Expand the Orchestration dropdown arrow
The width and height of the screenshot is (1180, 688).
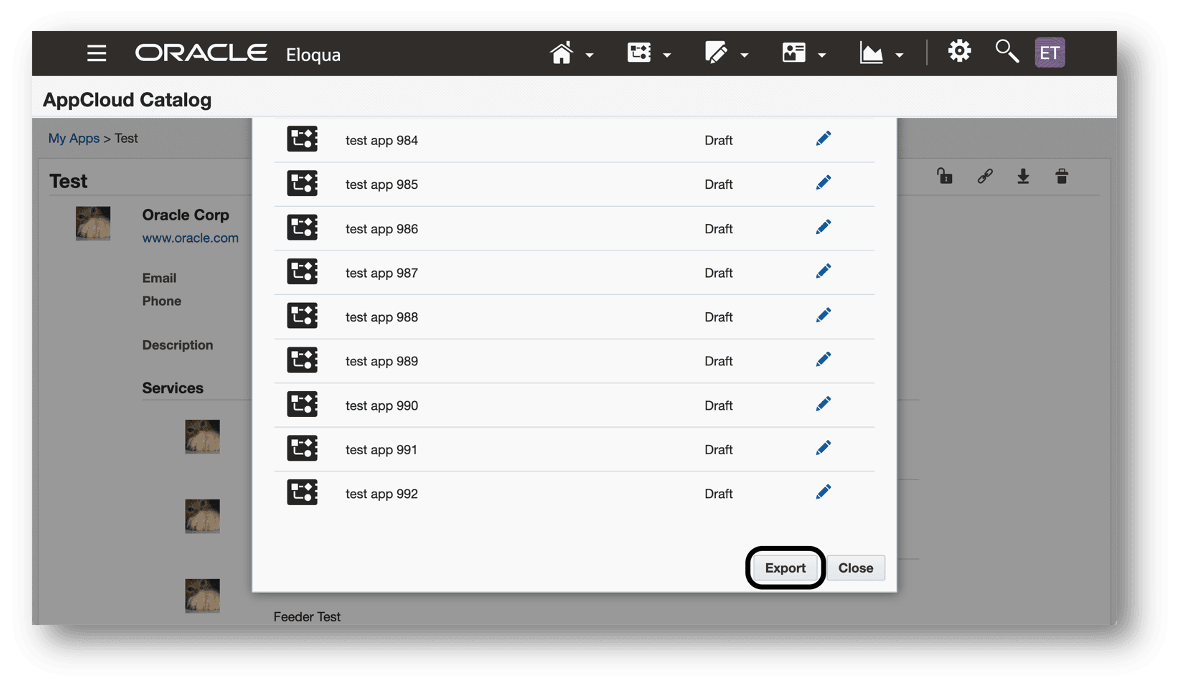point(667,55)
